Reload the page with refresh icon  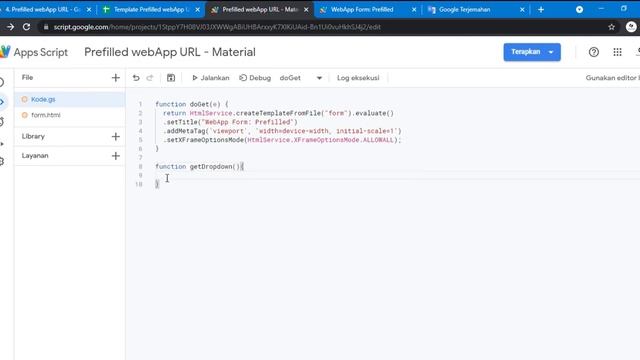click(x=27, y=27)
